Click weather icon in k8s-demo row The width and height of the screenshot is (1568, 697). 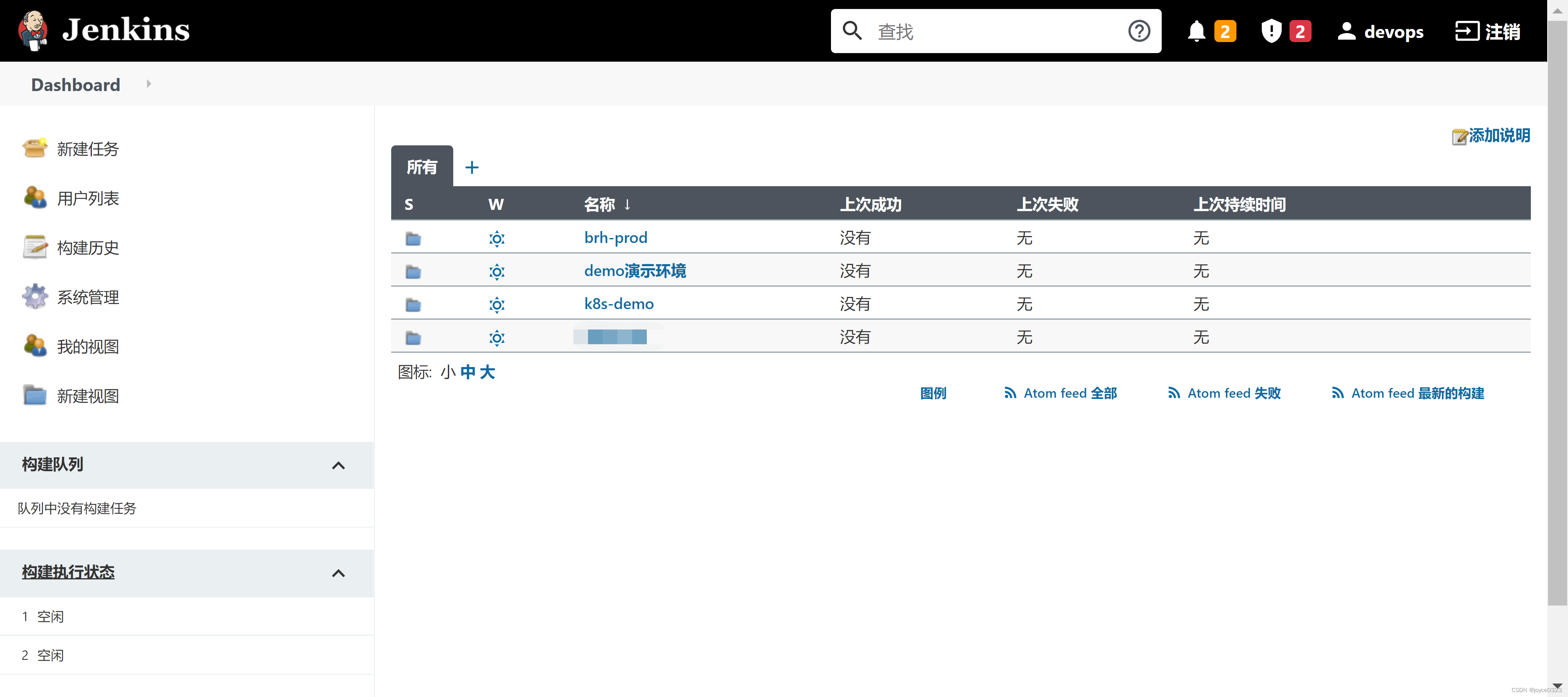coord(497,304)
